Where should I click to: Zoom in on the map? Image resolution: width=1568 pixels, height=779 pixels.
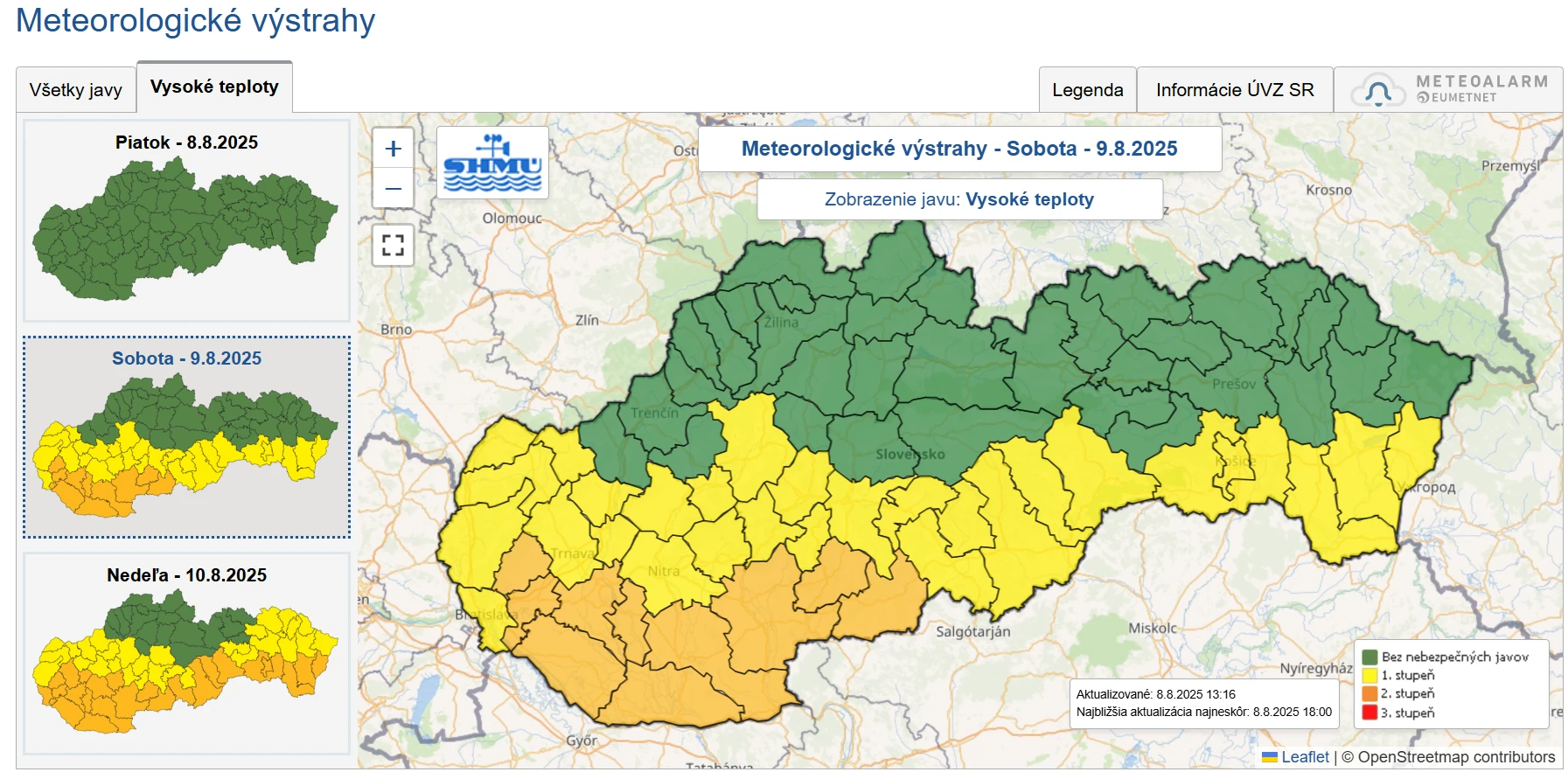(393, 149)
